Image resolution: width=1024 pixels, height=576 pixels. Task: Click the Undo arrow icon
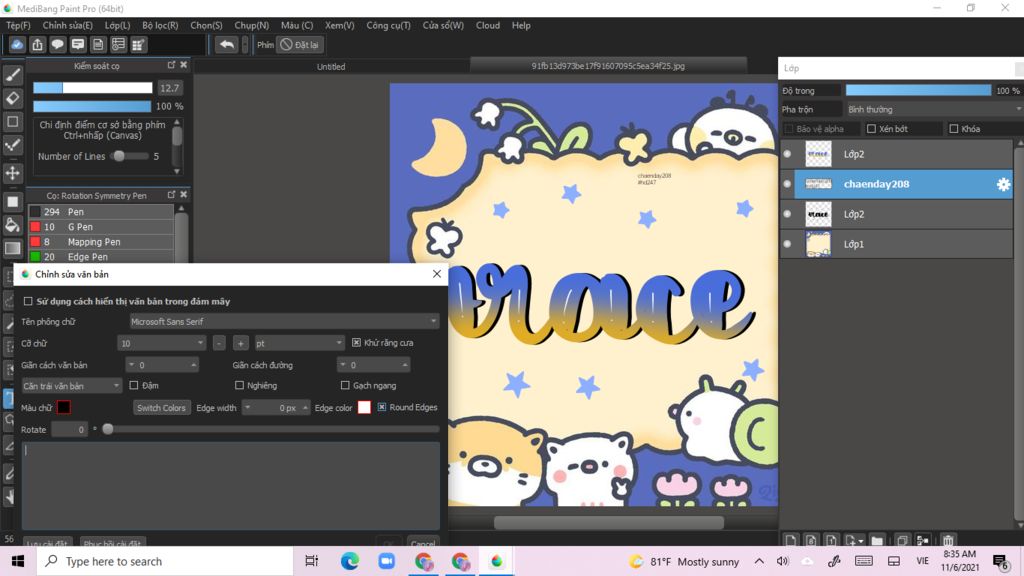[x=227, y=44]
